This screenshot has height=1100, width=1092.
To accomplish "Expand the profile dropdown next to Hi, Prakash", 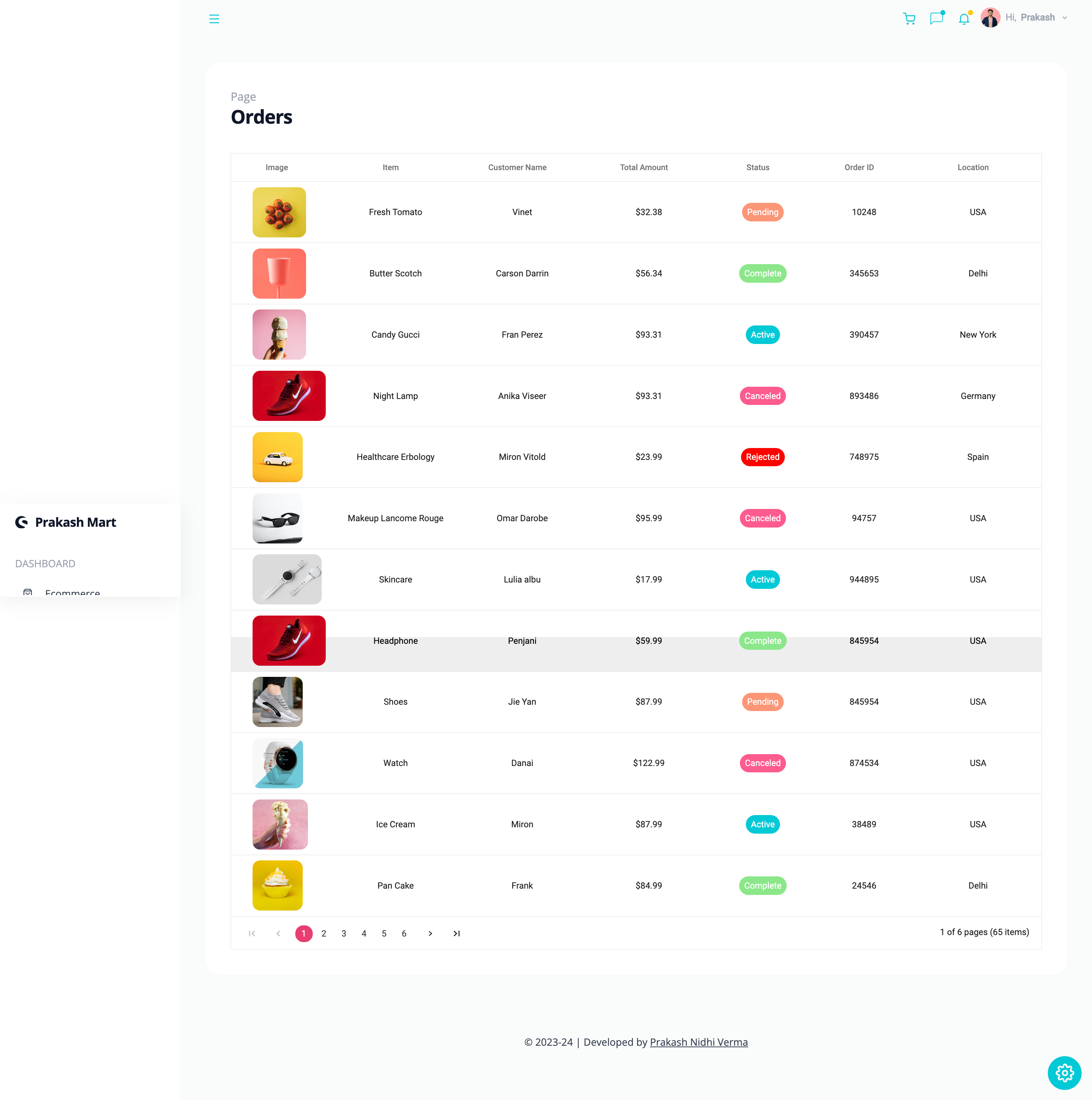I will (1065, 17).
